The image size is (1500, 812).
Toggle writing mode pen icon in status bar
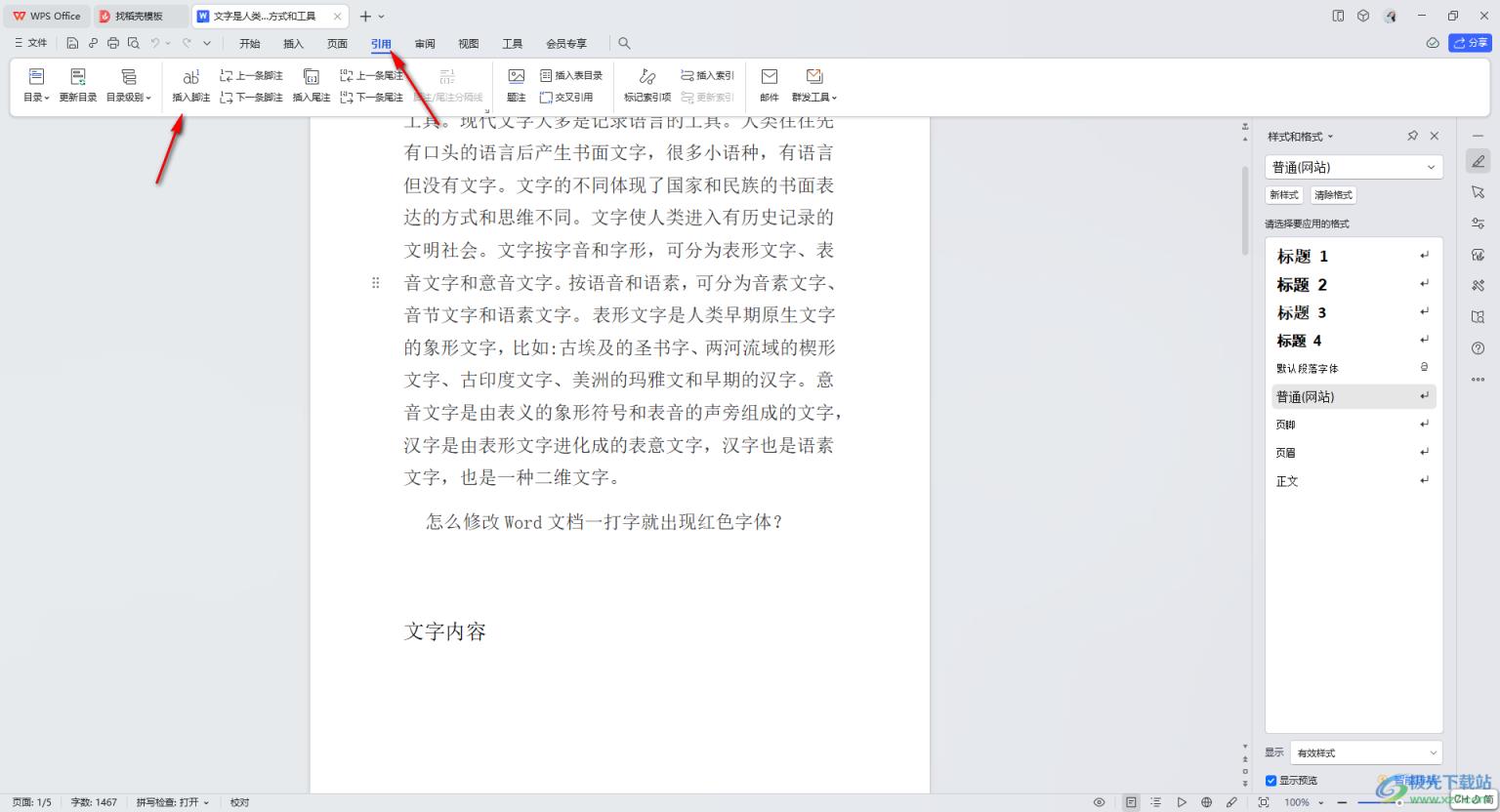point(1231,802)
